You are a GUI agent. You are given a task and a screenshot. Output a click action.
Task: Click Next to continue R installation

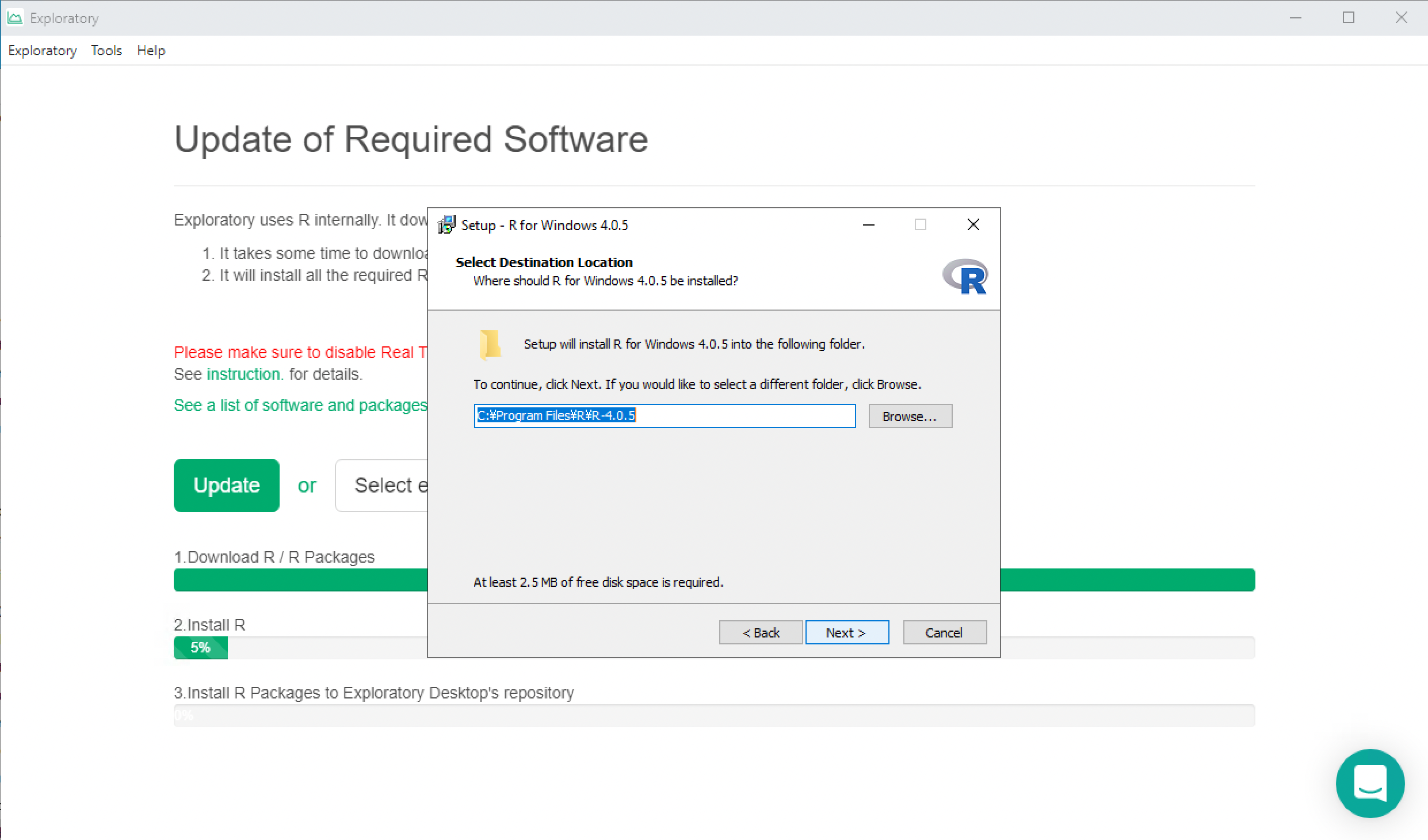coord(846,632)
